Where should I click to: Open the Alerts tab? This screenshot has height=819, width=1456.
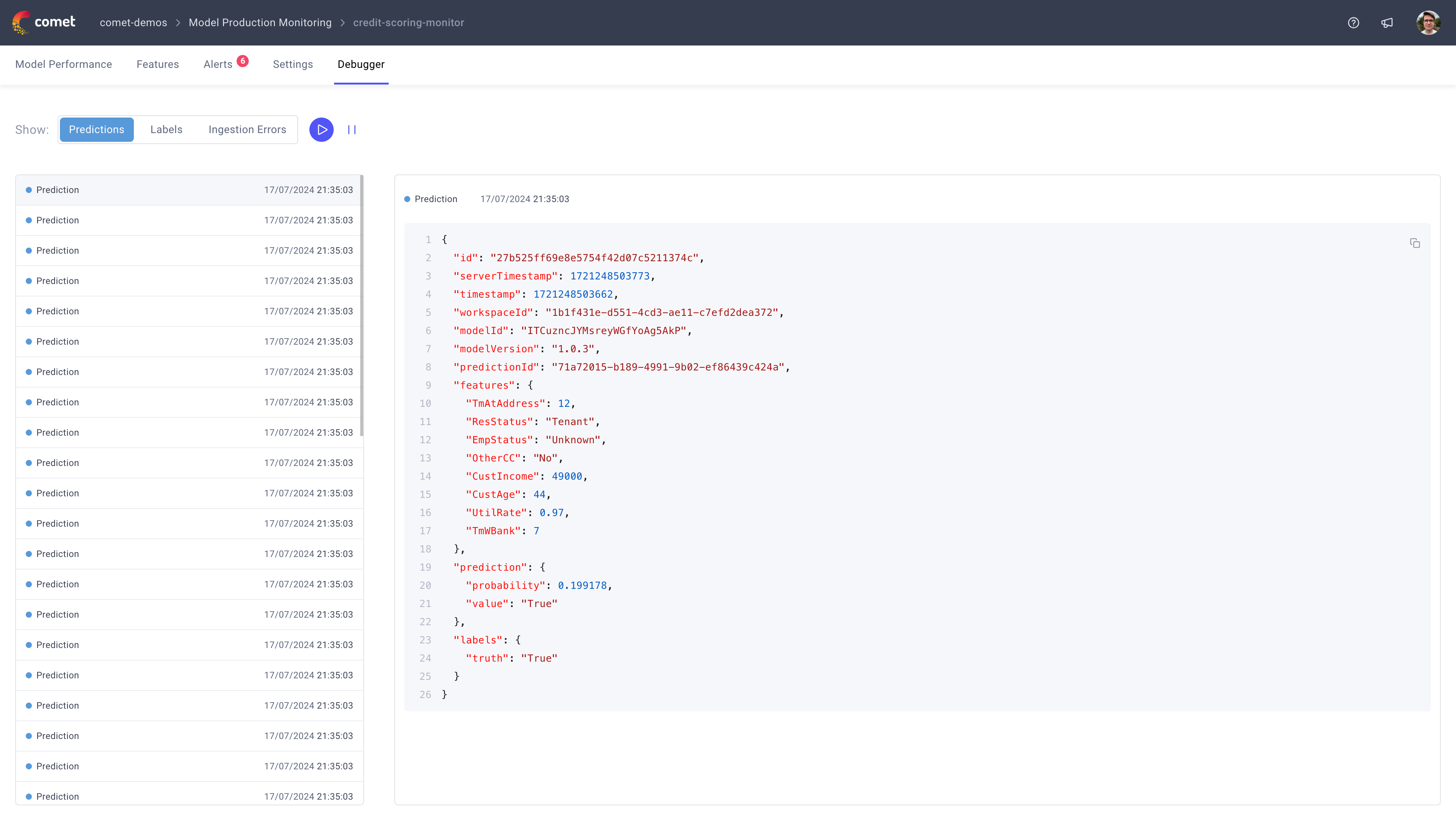click(x=218, y=64)
